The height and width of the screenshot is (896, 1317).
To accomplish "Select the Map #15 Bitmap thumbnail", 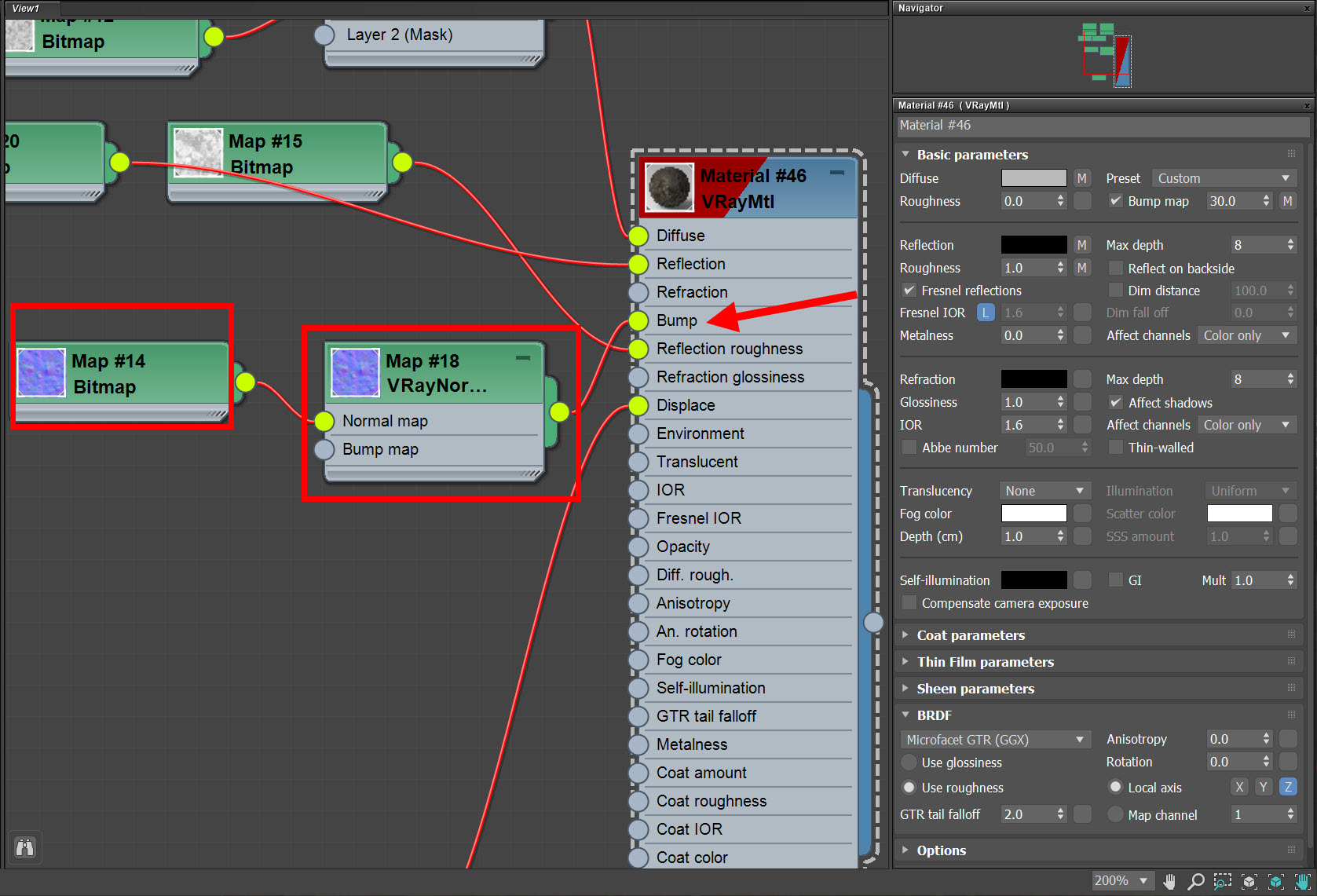I will pos(198,152).
